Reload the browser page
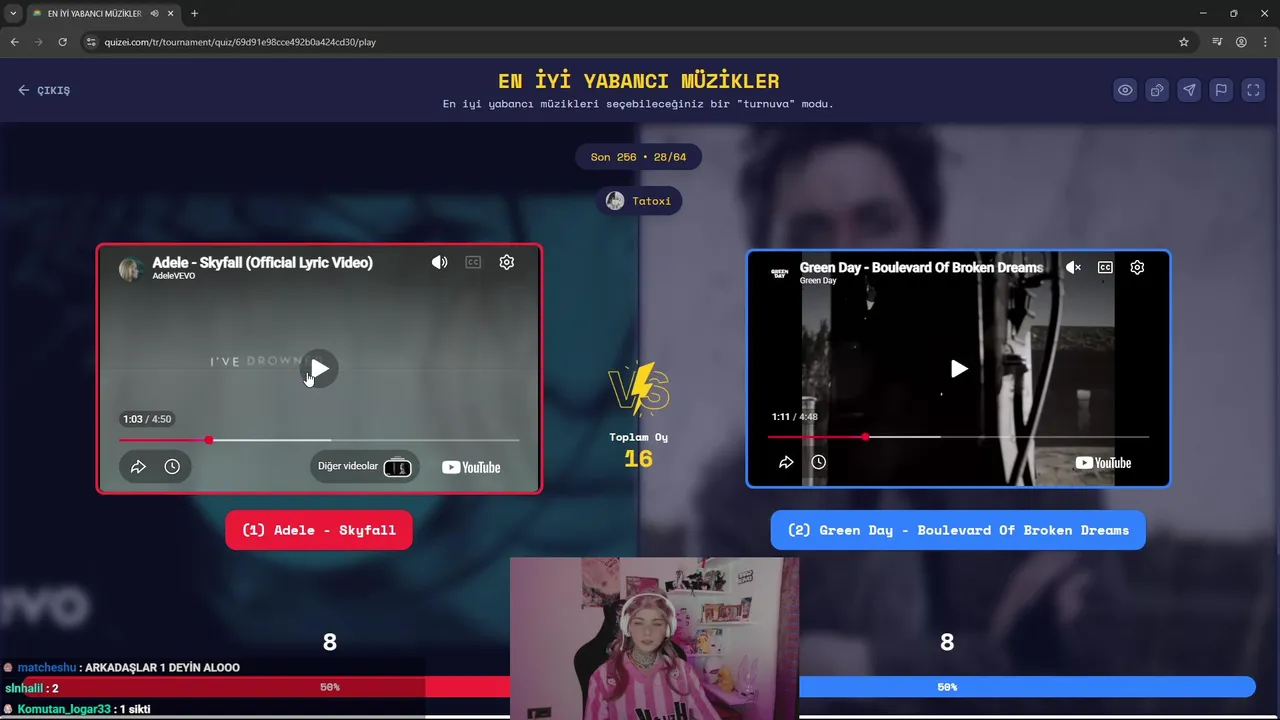1280x720 pixels. [62, 42]
